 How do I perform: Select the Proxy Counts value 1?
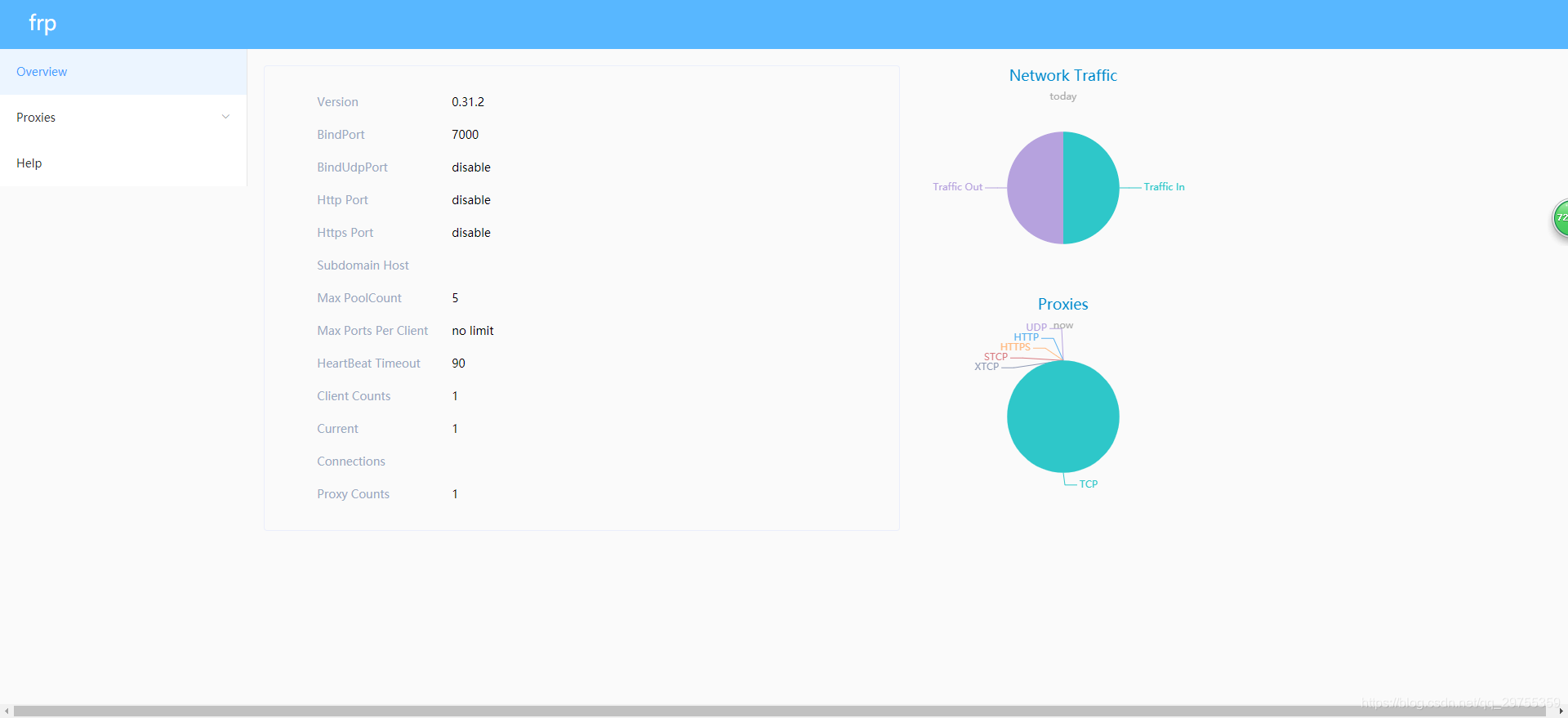[455, 494]
